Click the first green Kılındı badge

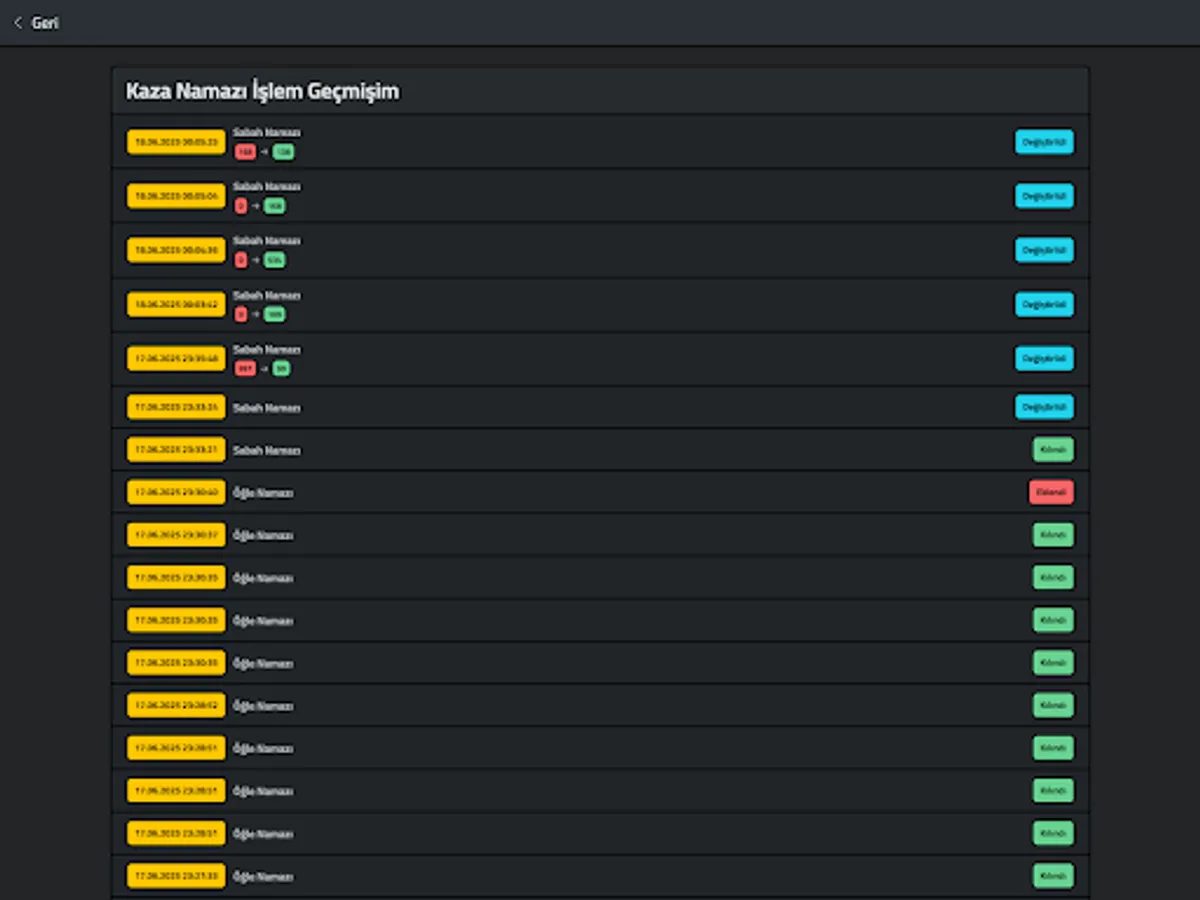pyautogui.click(x=1052, y=449)
